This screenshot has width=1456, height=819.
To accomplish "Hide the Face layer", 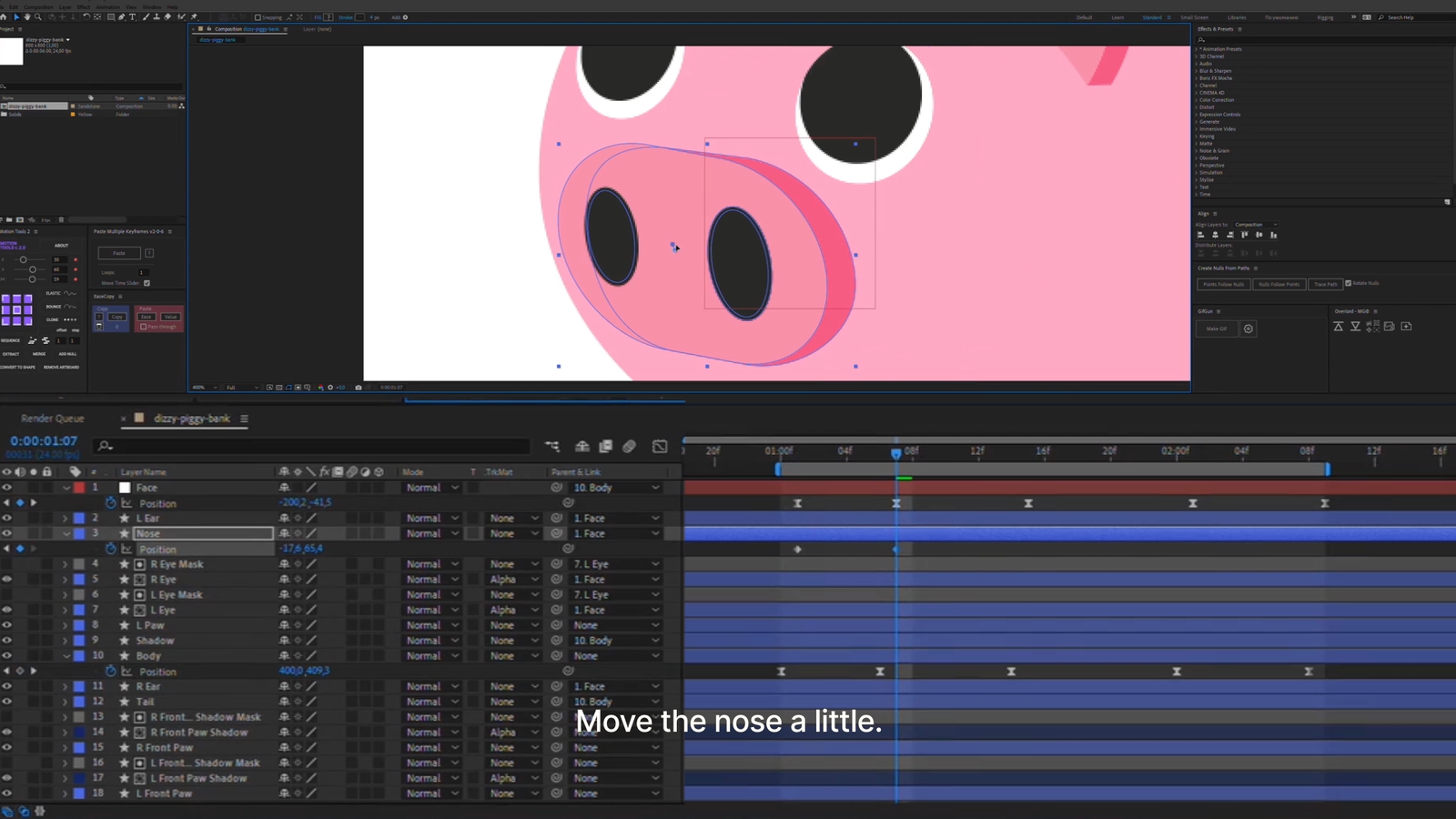I will [x=6, y=488].
